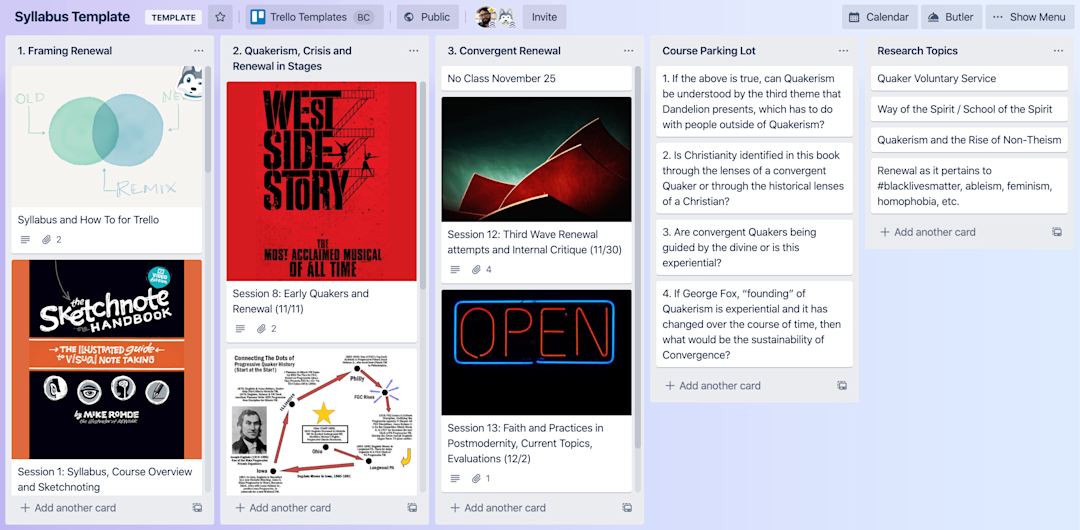Click the board member avatar photo

click(x=485, y=17)
